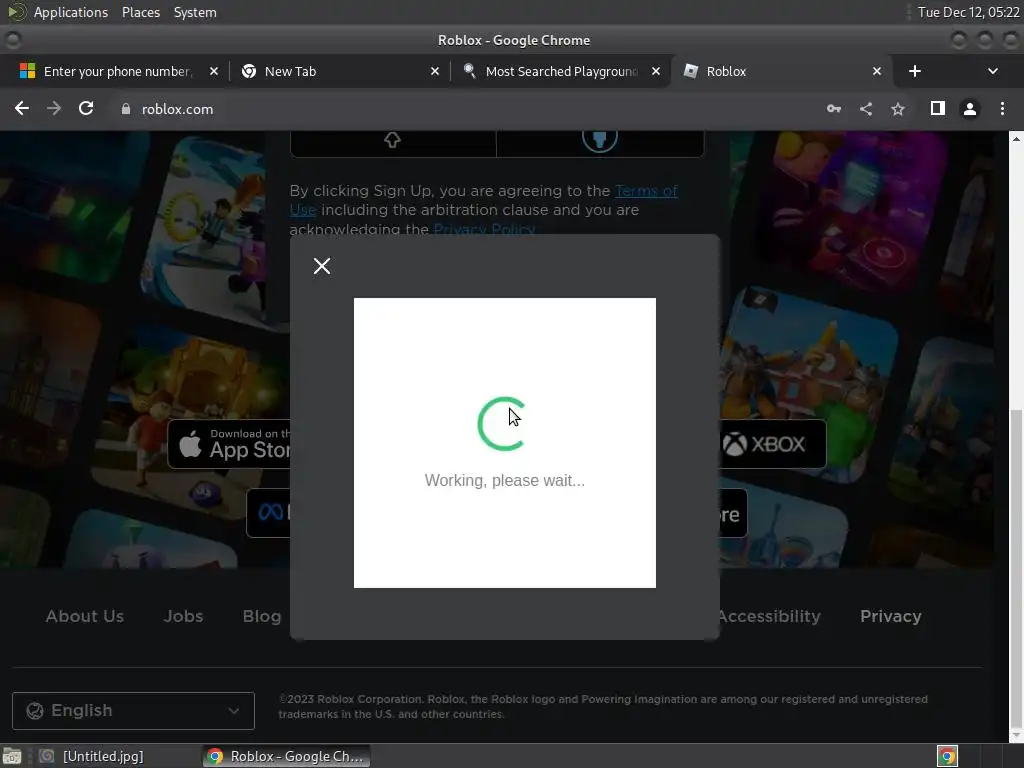1024x768 pixels.
Task: Click the scrollbar down arrow
Action: click(1016, 736)
